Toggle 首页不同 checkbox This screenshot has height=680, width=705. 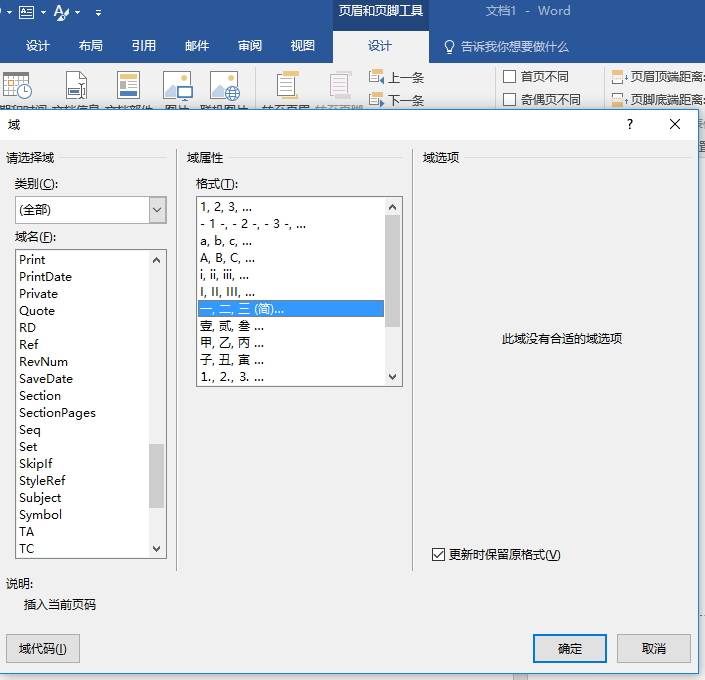coord(509,76)
